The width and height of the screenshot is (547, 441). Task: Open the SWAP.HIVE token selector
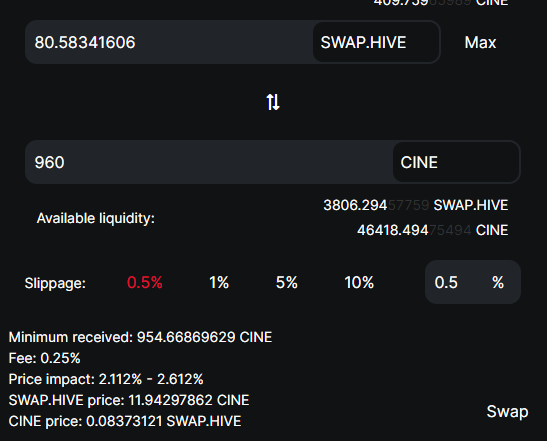tap(376, 42)
